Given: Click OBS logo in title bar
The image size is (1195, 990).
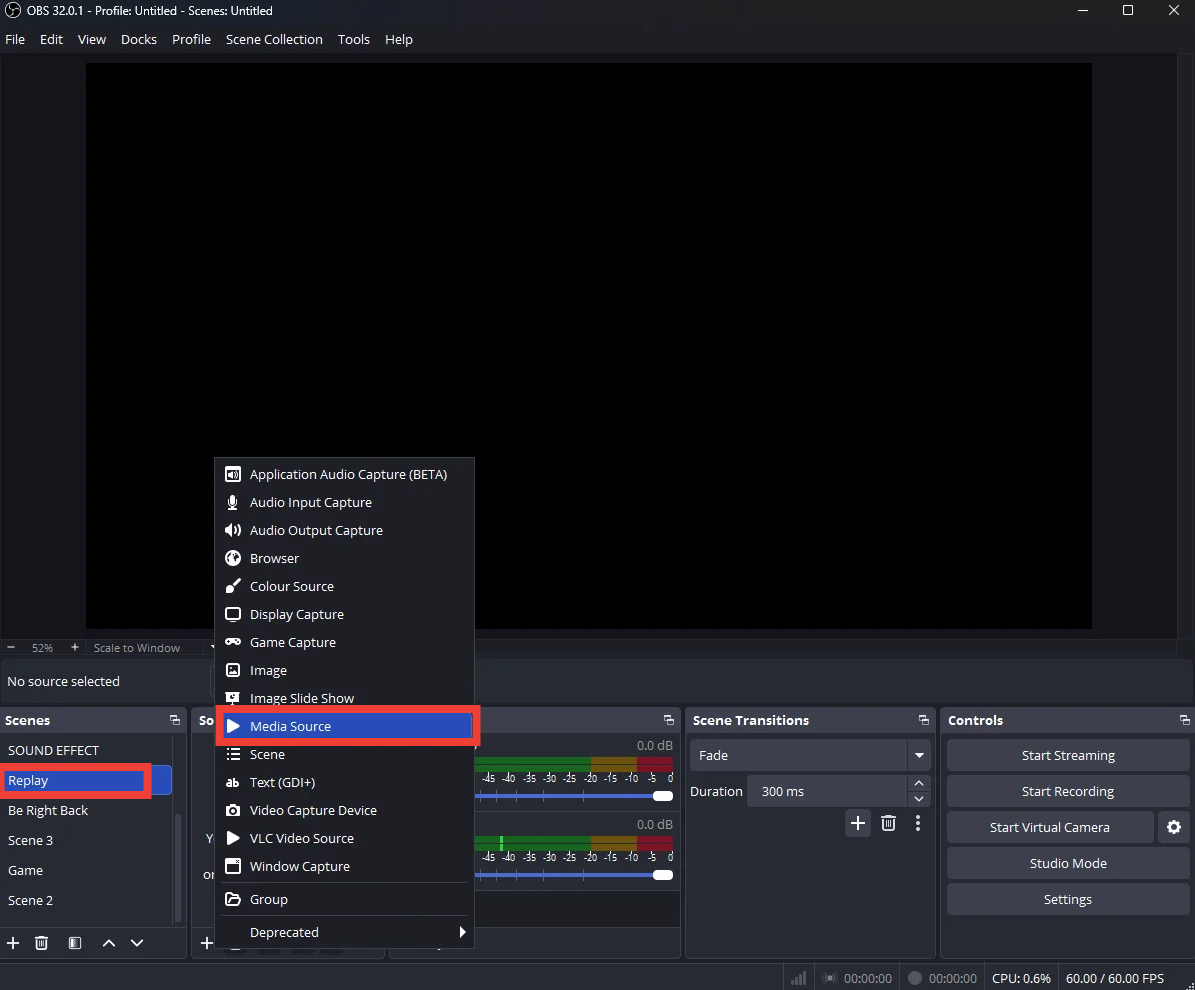Looking at the screenshot, I should (x=13, y=11).
